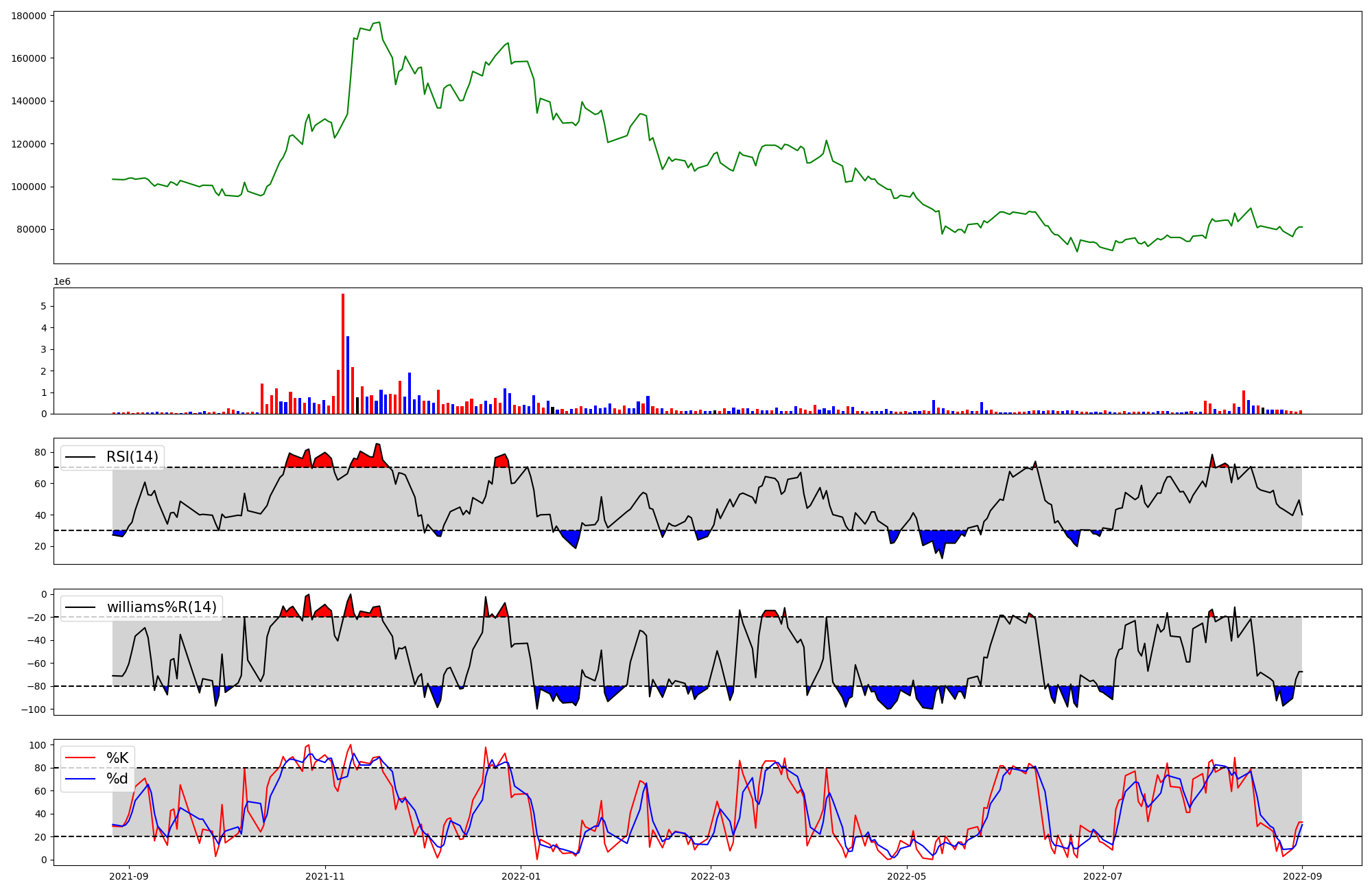Click the RSI(14) legend label

point(132,457)
